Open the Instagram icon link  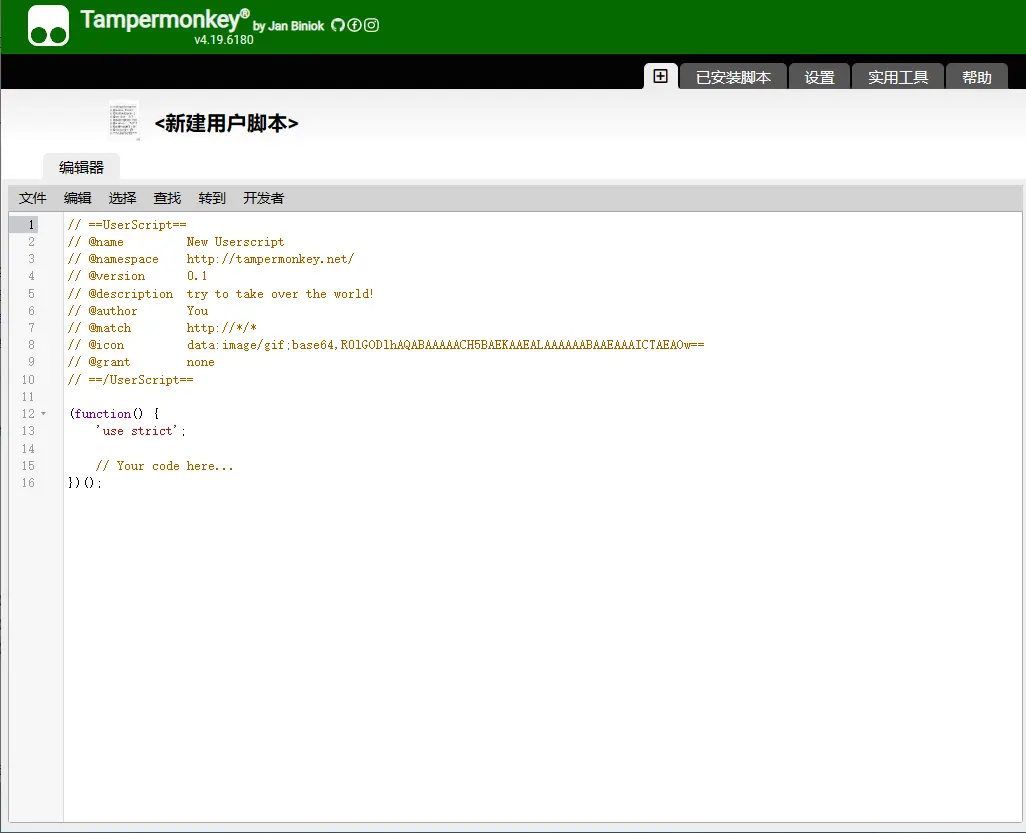click(371, 25)
